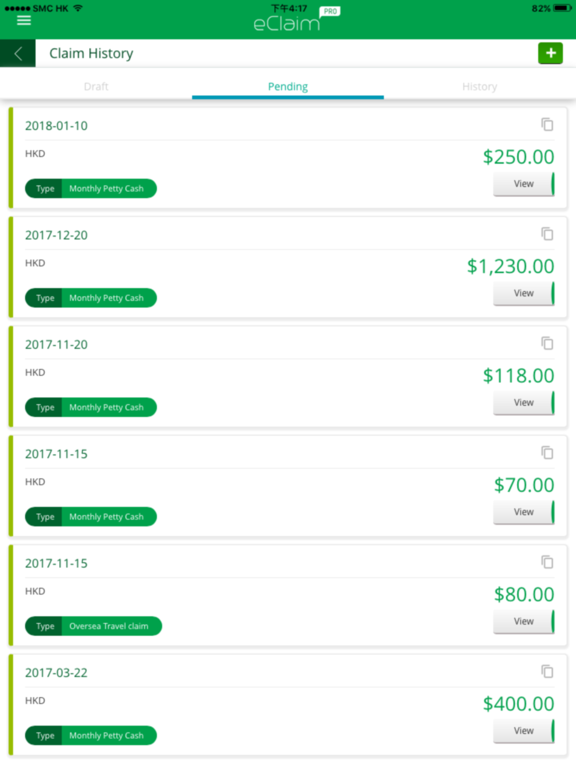Tap the battery indicator in status bar
Image resolution: width=576 pixels, height=768 pixels.
(x=562, y=8)
